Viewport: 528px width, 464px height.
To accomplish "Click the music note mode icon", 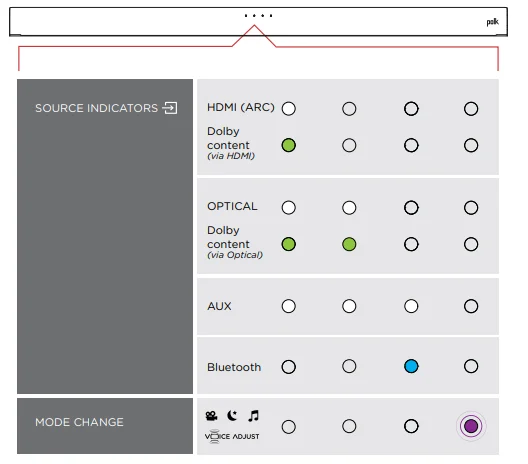I will click(x=254, y=416).
